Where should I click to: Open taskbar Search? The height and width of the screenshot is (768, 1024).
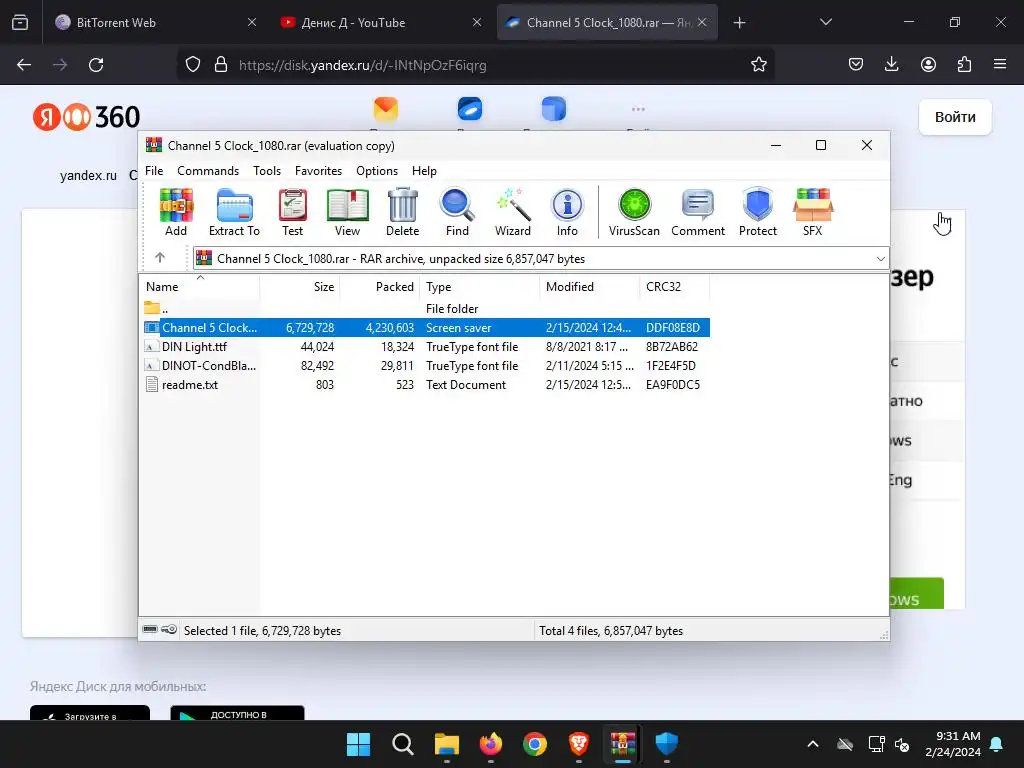point(402,744)
